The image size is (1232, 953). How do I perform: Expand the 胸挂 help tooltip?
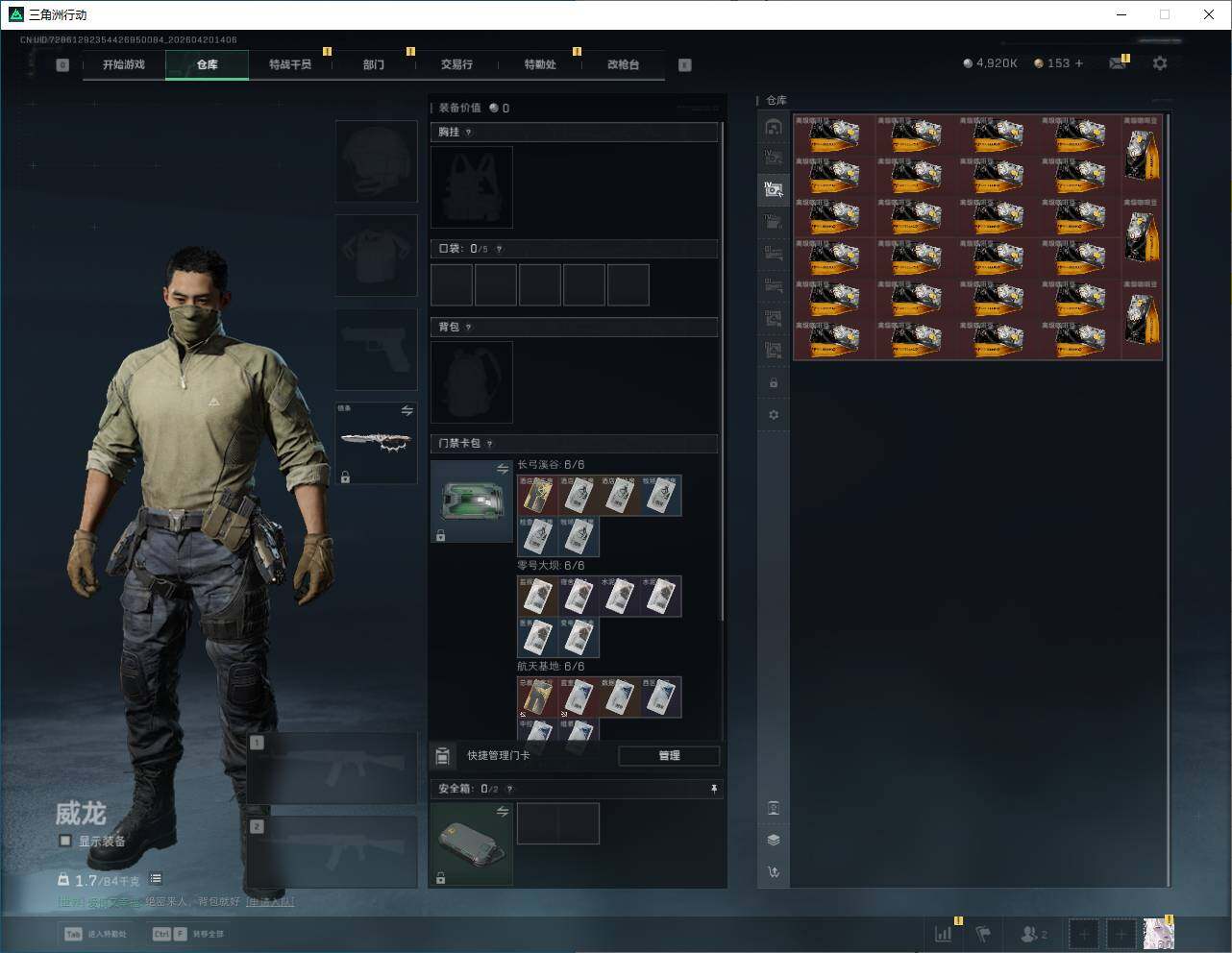tap(469, 133)
